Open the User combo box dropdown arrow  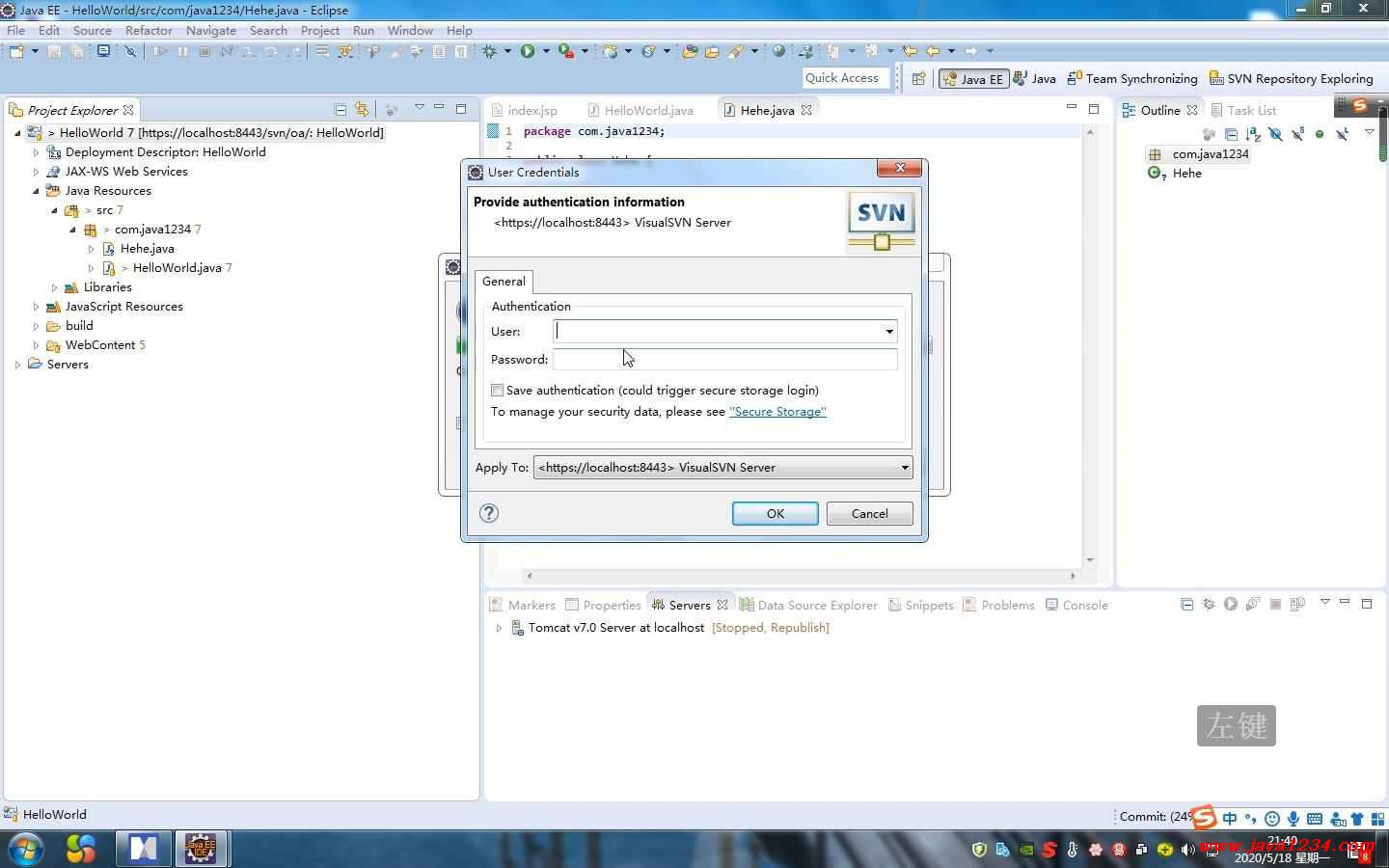coord(888,331)
